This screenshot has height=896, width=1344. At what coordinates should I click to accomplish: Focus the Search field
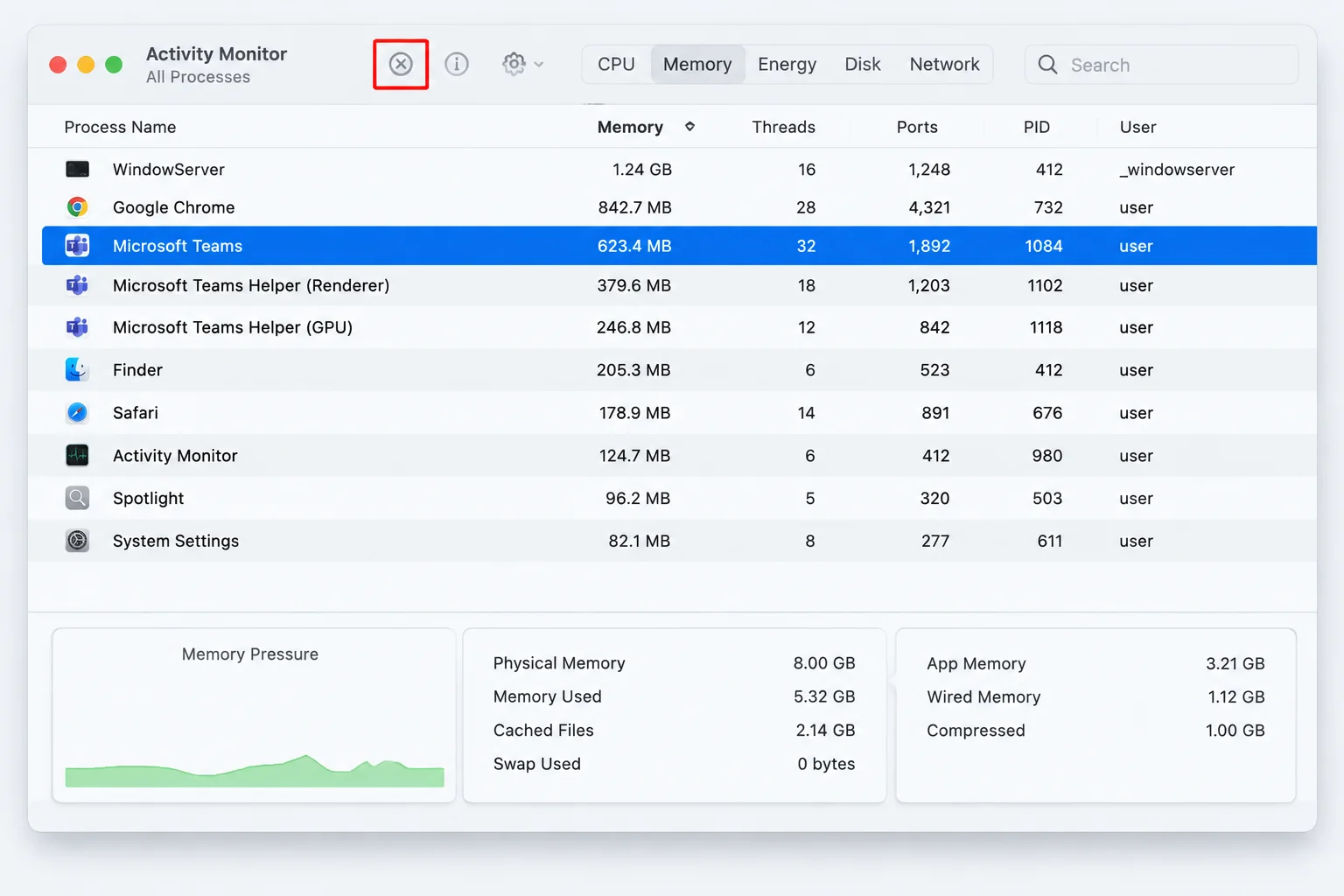[x=1161, y=65]
